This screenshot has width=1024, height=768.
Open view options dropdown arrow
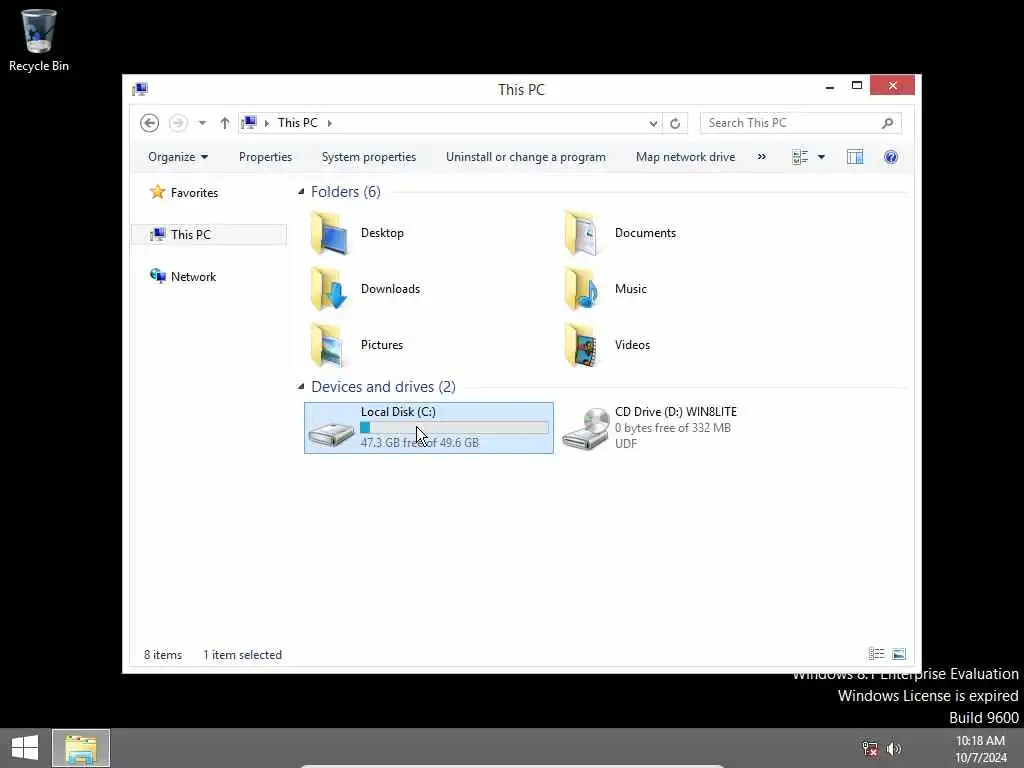[x=822, y=157]
